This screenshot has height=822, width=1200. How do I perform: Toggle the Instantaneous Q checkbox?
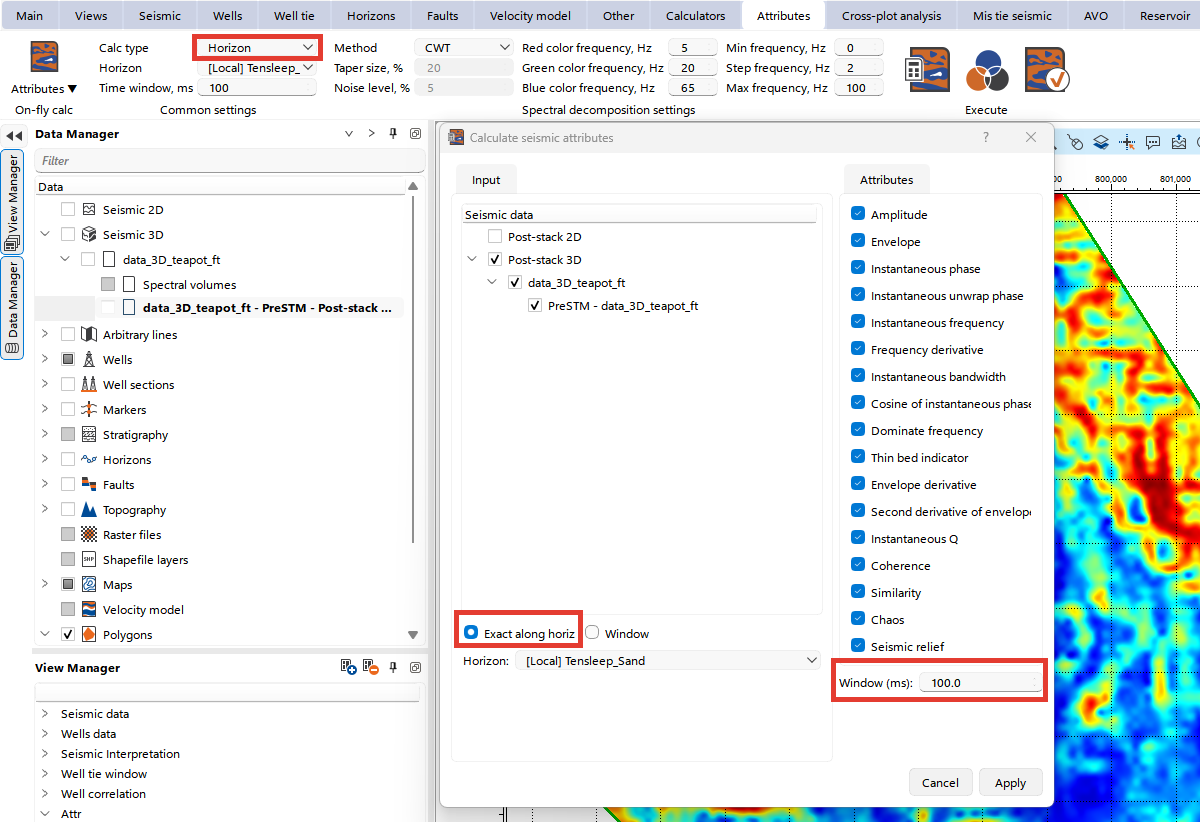pyautogui.click(x=858, y=539)
